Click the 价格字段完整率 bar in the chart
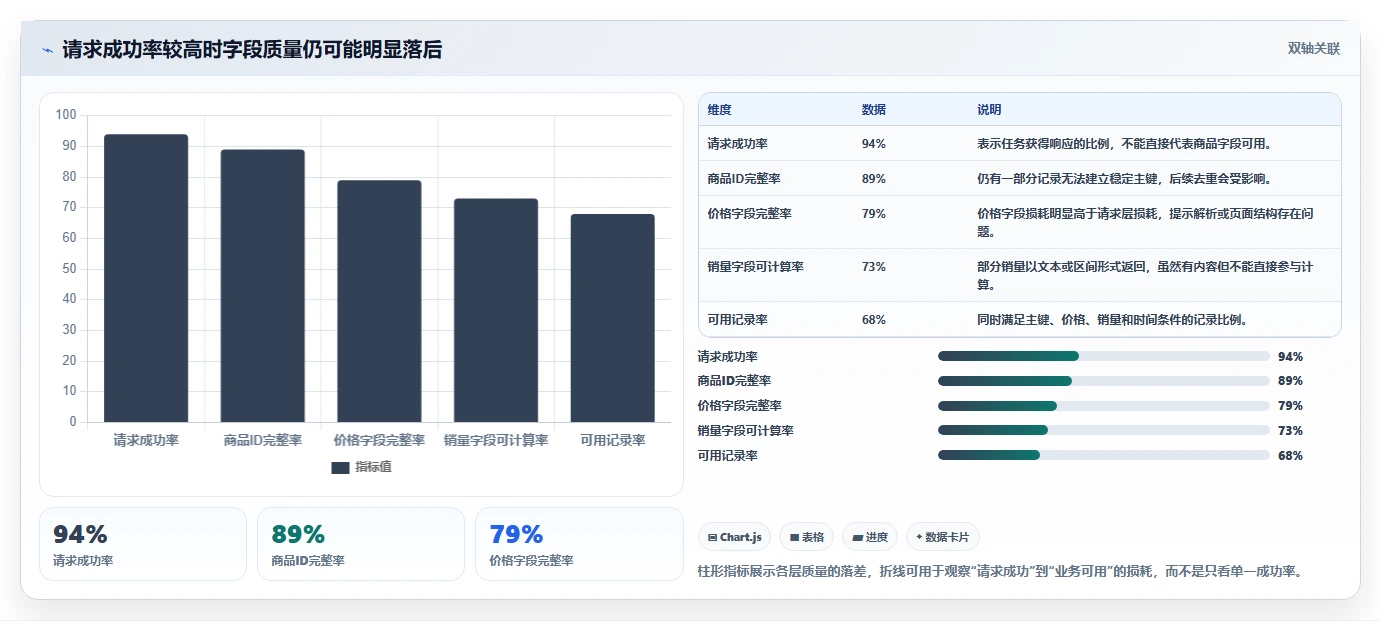 379,301
